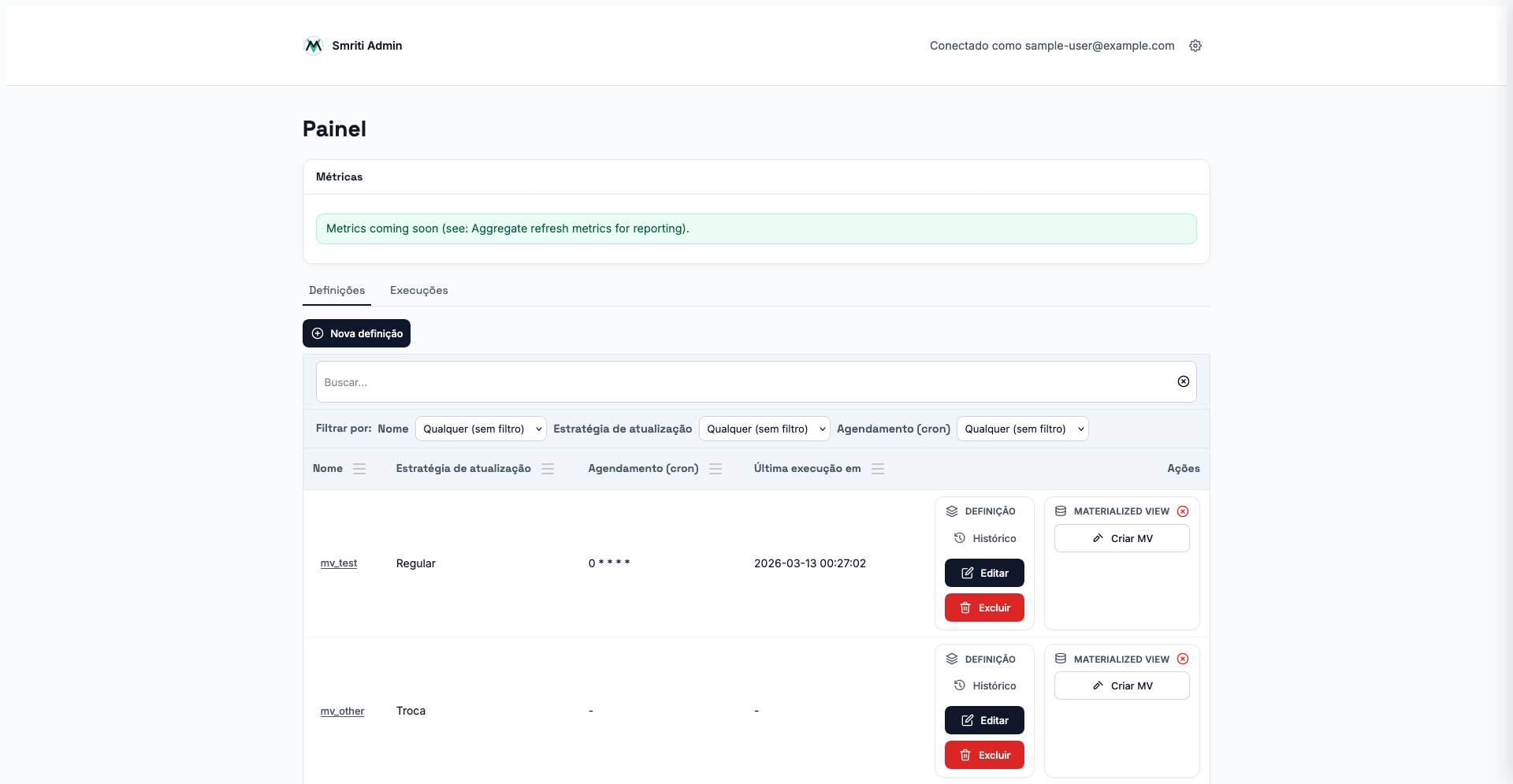Screen dimensions: 1513x784
Task: Open Agendamento (cron) column menu icon
Action: point(716,469)
